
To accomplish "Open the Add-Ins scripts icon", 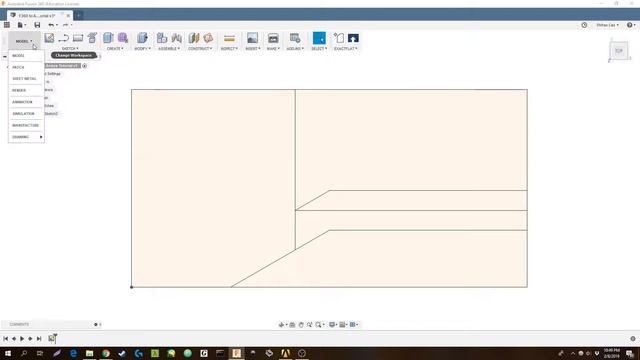I will click(295, 38).
